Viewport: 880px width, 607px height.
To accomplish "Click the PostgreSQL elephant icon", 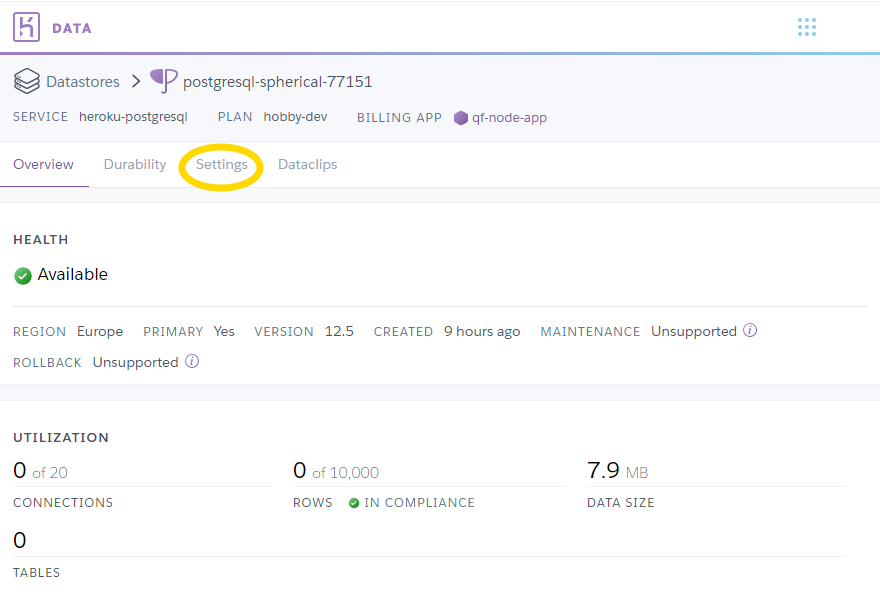I will coord(164,81).
